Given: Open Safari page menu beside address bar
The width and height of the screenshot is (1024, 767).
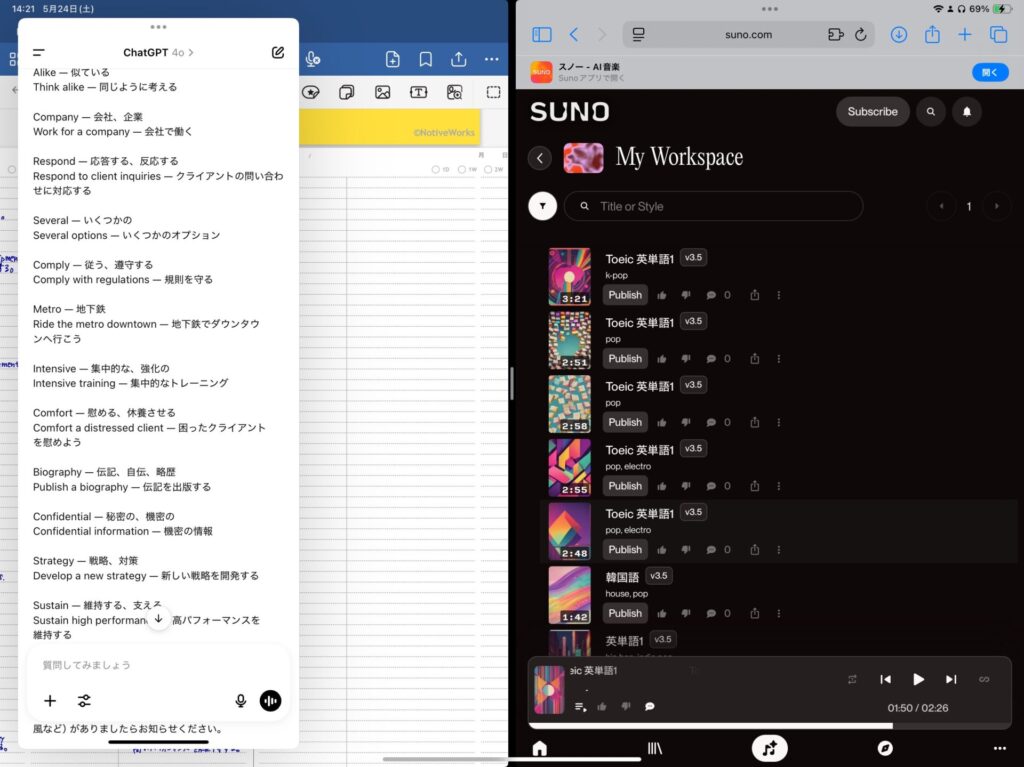Looking at the screenshot, I should pos(639,35).
